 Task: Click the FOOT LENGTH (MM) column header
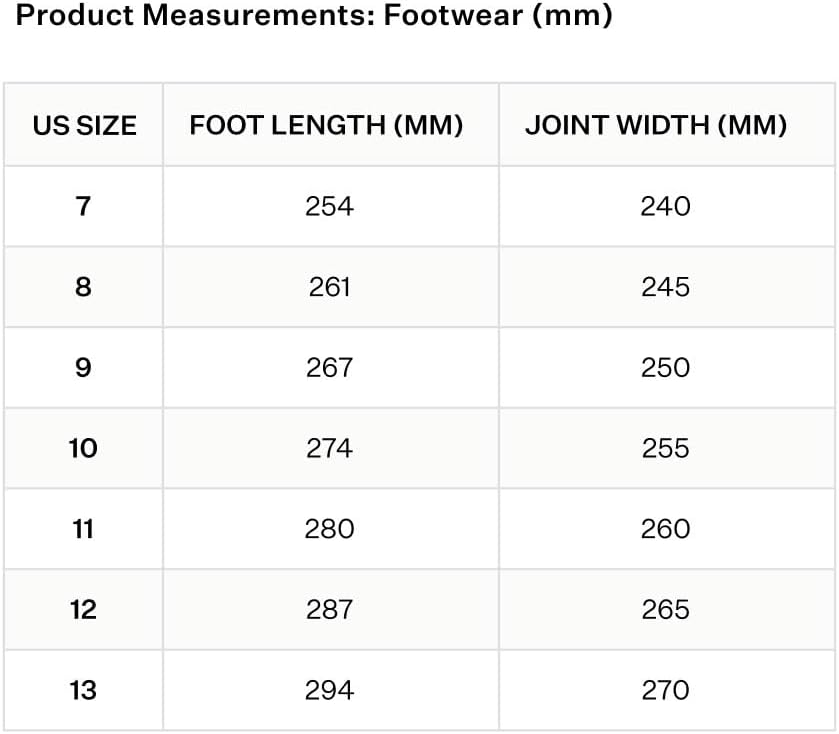[x=326, y=125]
